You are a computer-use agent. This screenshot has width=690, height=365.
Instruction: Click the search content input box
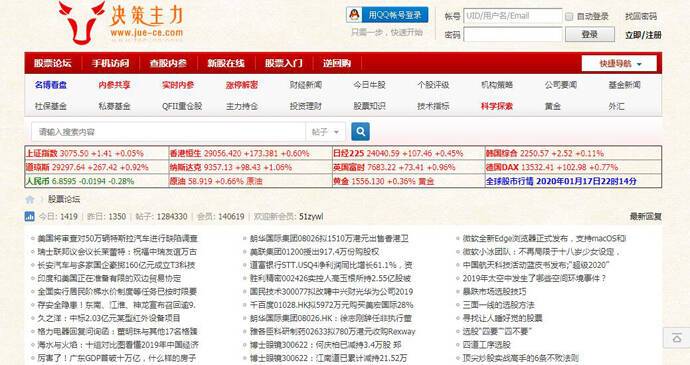click(168, 132)
